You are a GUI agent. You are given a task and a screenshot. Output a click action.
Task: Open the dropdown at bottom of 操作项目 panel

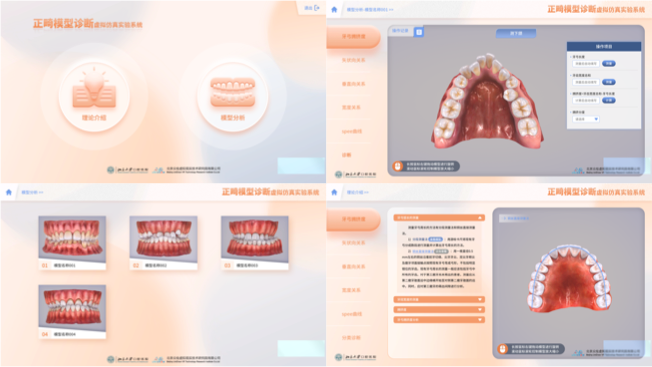tap(586, 119)
